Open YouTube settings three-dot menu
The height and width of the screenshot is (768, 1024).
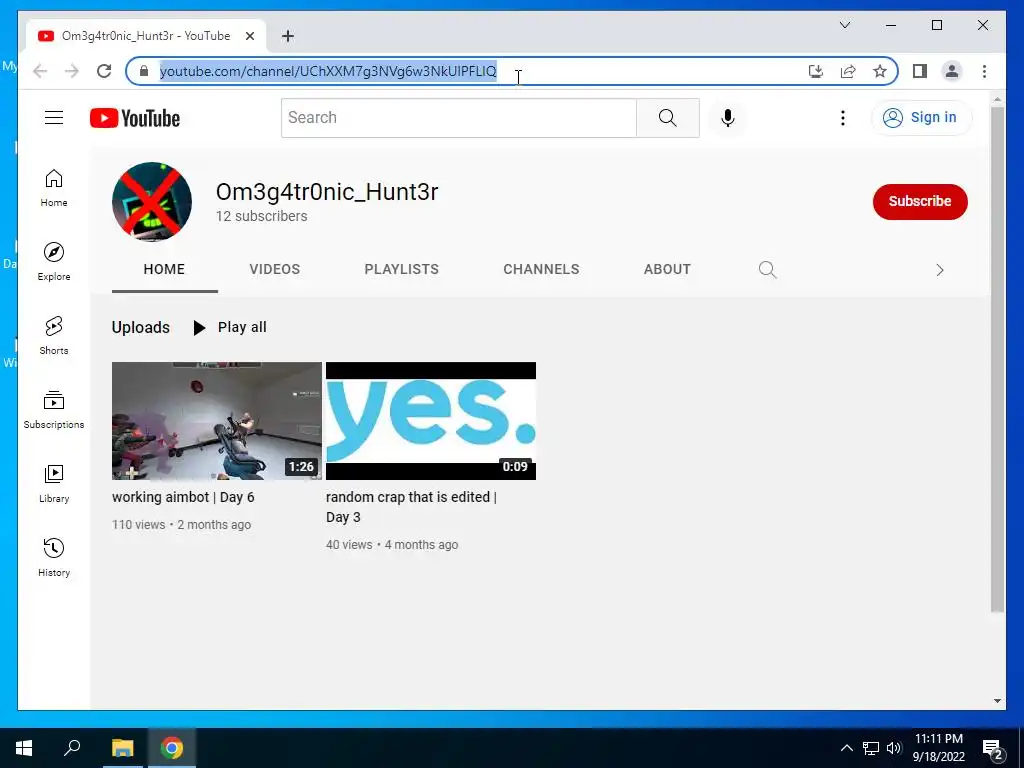coord(842,118)
